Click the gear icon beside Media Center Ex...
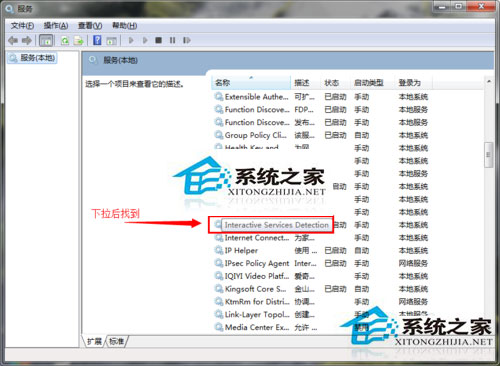The width and height of the screenshot is (500, 366). click(219, 327)
